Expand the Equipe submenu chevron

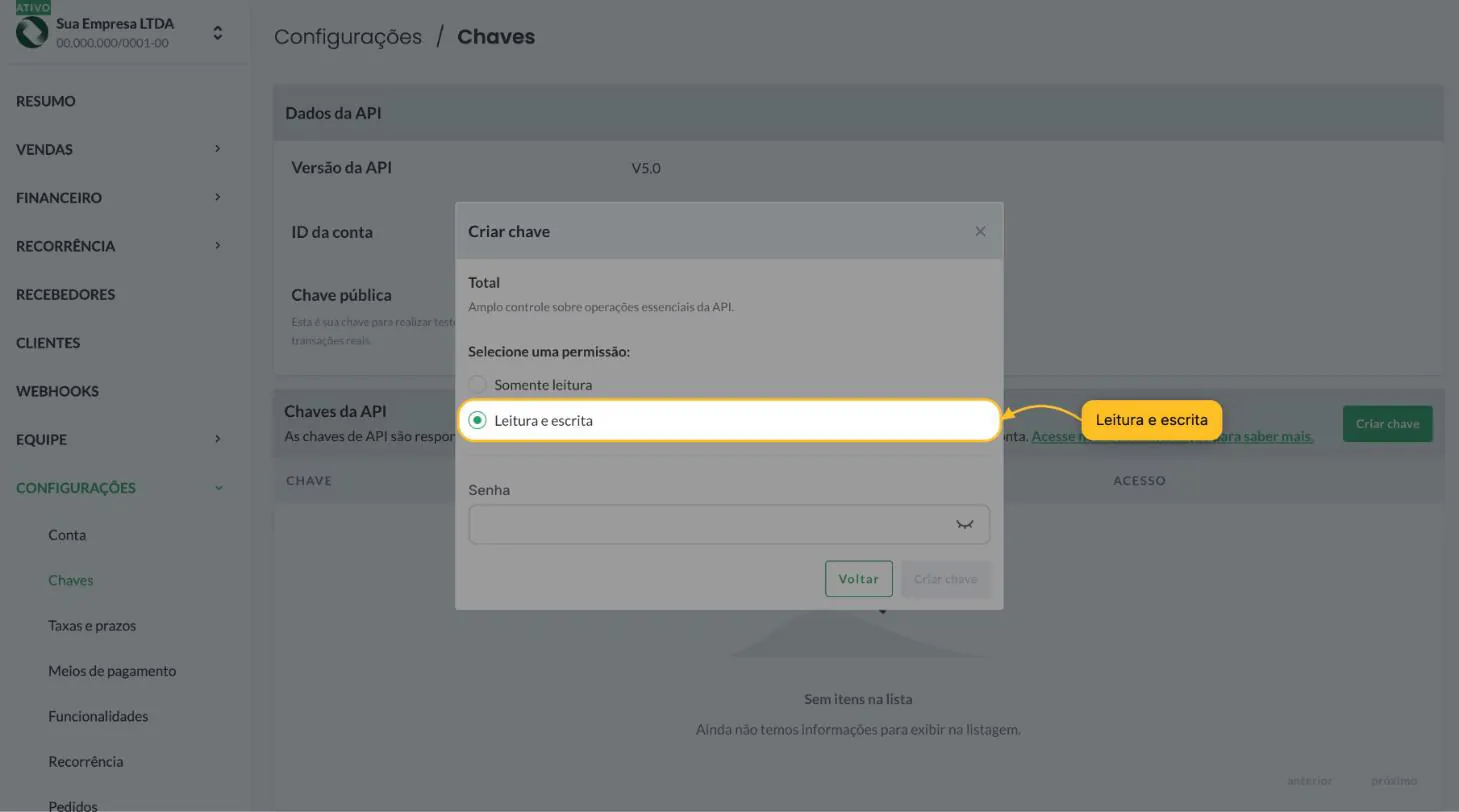[x=217, y=439]
